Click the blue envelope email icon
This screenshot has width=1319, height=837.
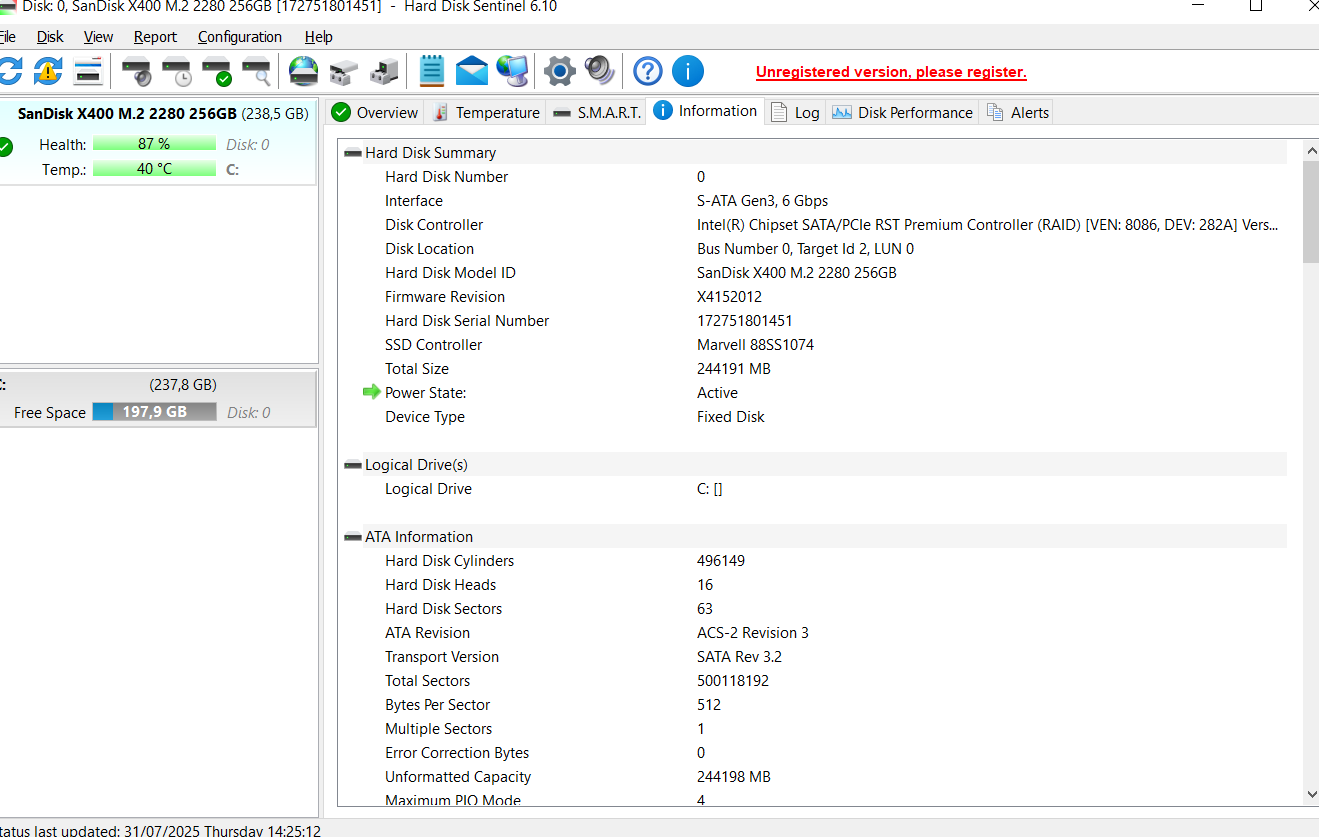471,71
